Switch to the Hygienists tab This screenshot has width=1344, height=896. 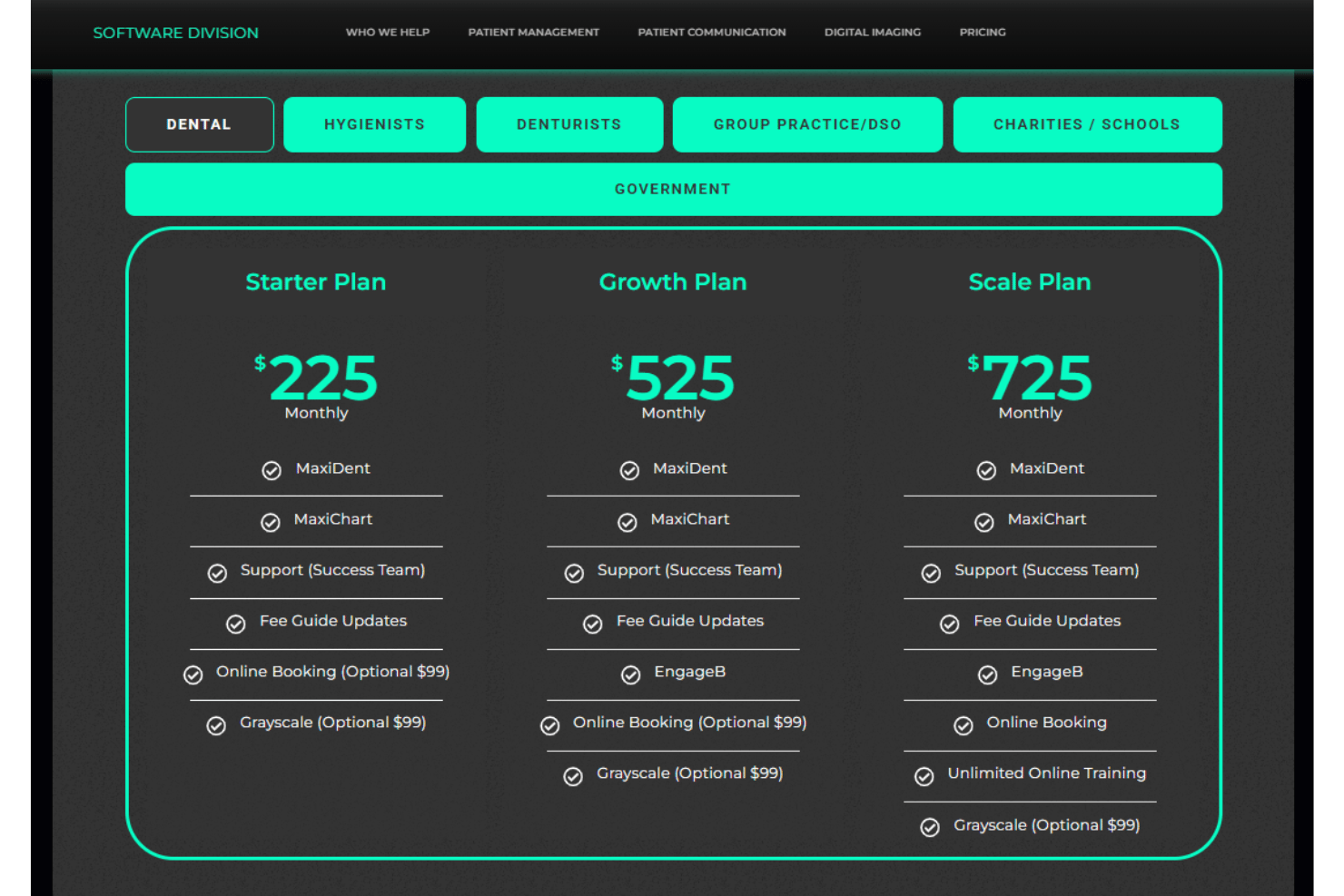tap(374, 124)
